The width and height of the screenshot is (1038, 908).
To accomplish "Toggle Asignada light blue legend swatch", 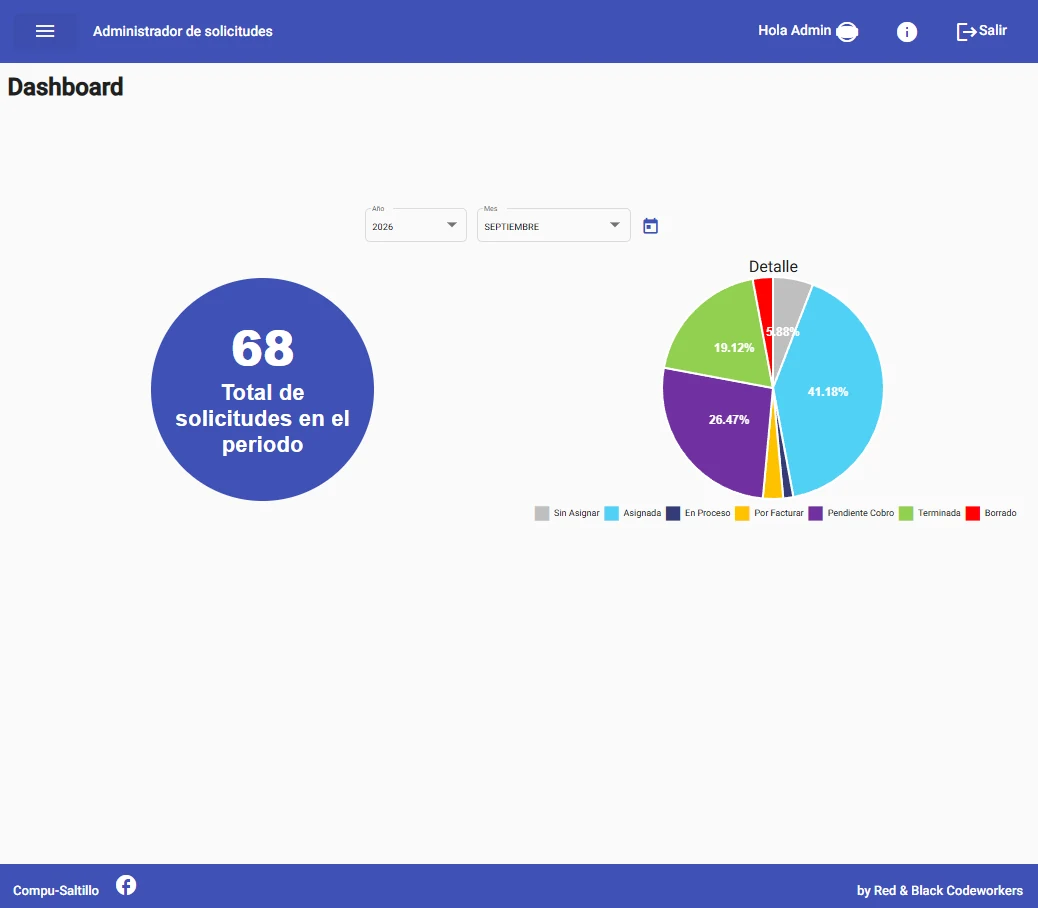I will pyautogui.click(x=612, y=513).
